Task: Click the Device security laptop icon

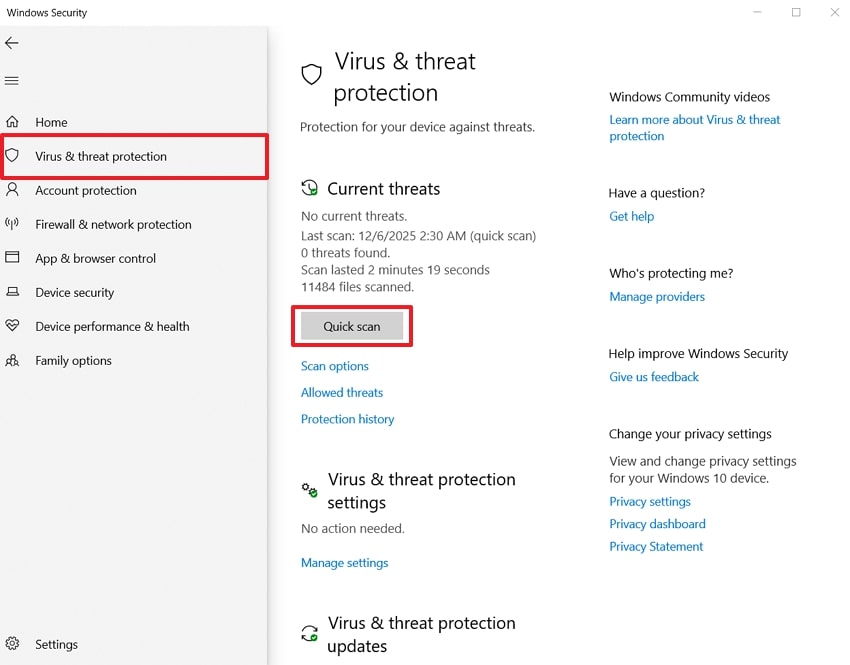Action: point(13,292)
